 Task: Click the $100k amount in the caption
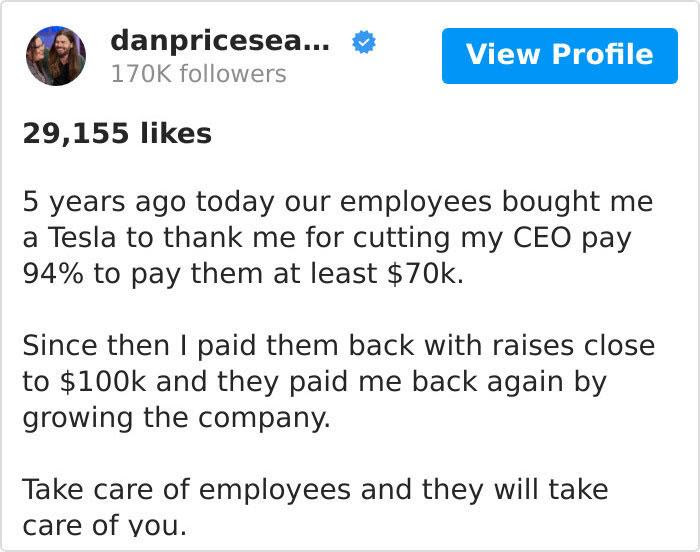click(103, 382)
